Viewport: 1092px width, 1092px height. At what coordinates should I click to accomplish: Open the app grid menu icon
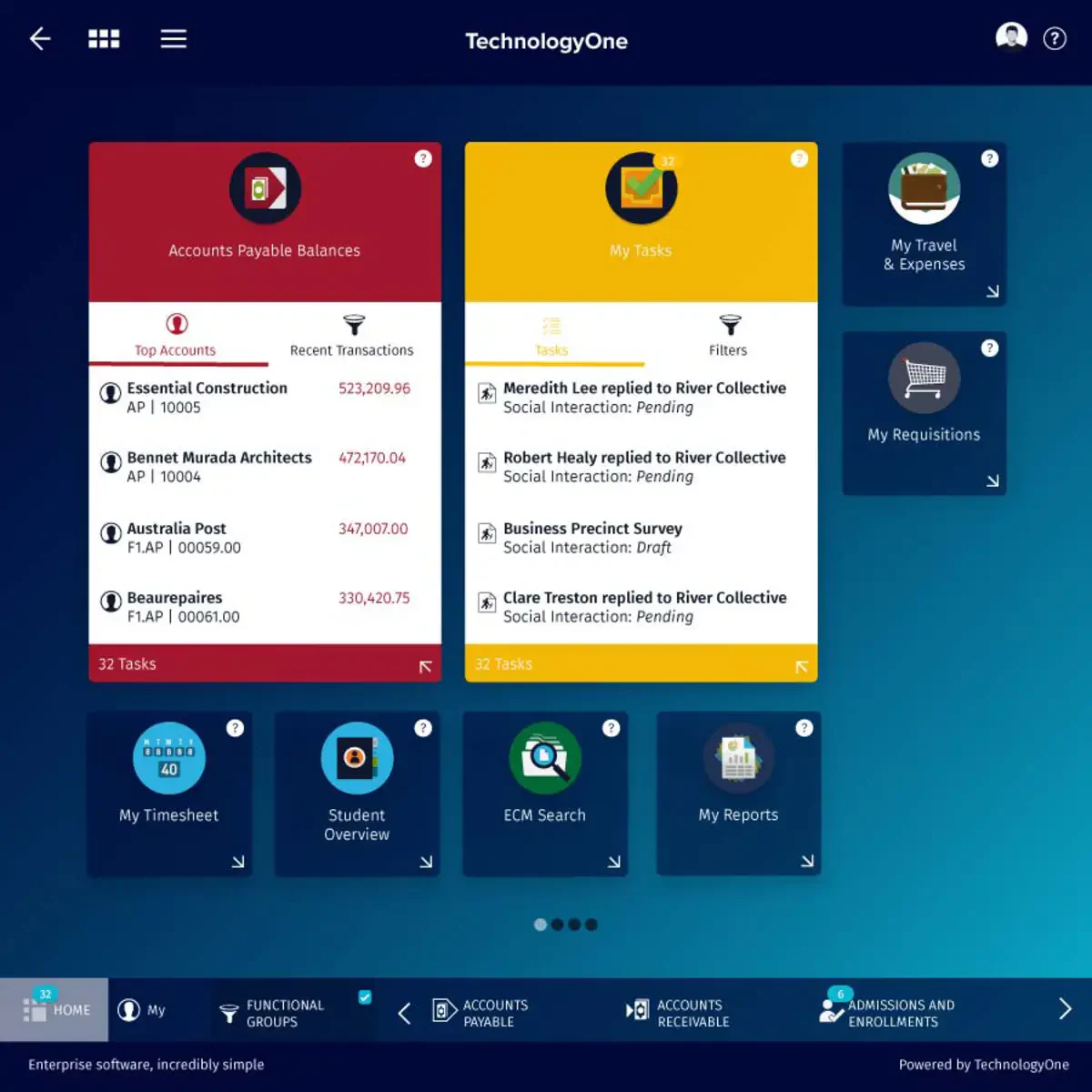[104, 39]
